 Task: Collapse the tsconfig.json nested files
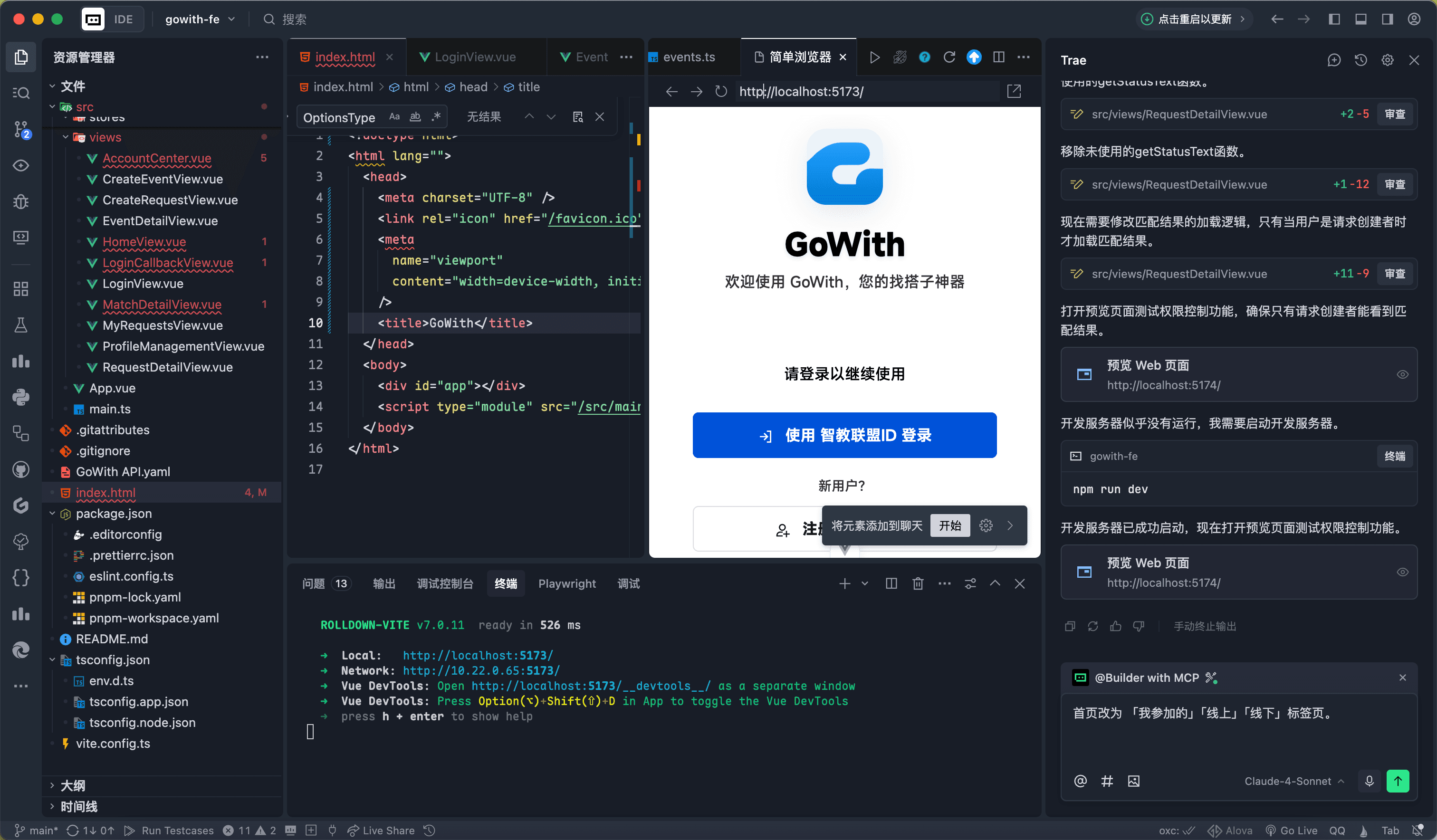point(52,660)
